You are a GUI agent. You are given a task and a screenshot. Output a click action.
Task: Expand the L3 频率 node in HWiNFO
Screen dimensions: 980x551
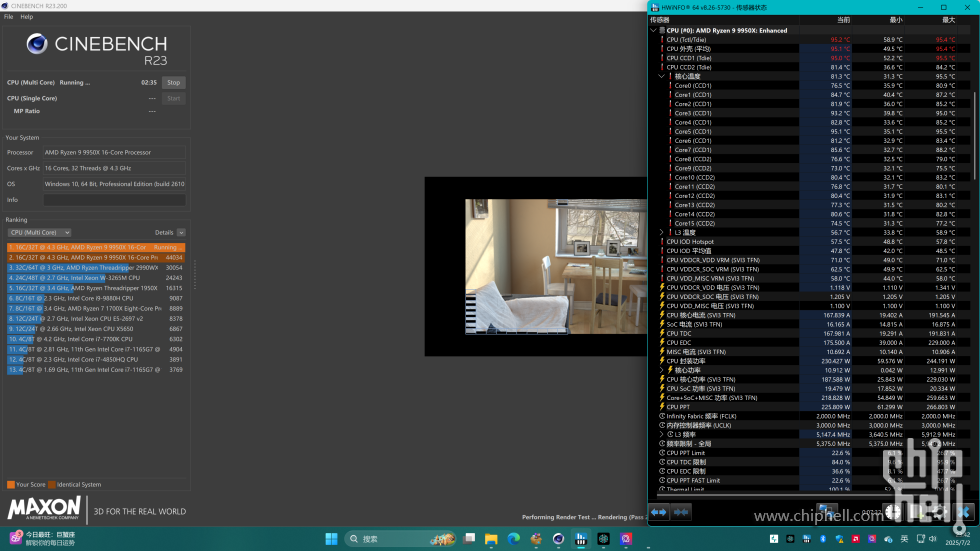click(662, 434)
